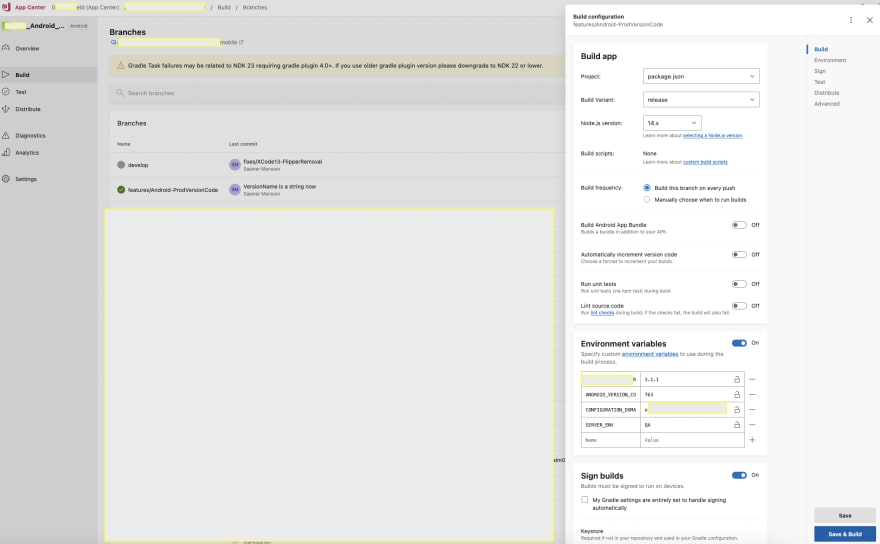Viewport: 880px width, 544px height.
Task: Open Overview in the left sidebar
Action: tap(27, 49)
